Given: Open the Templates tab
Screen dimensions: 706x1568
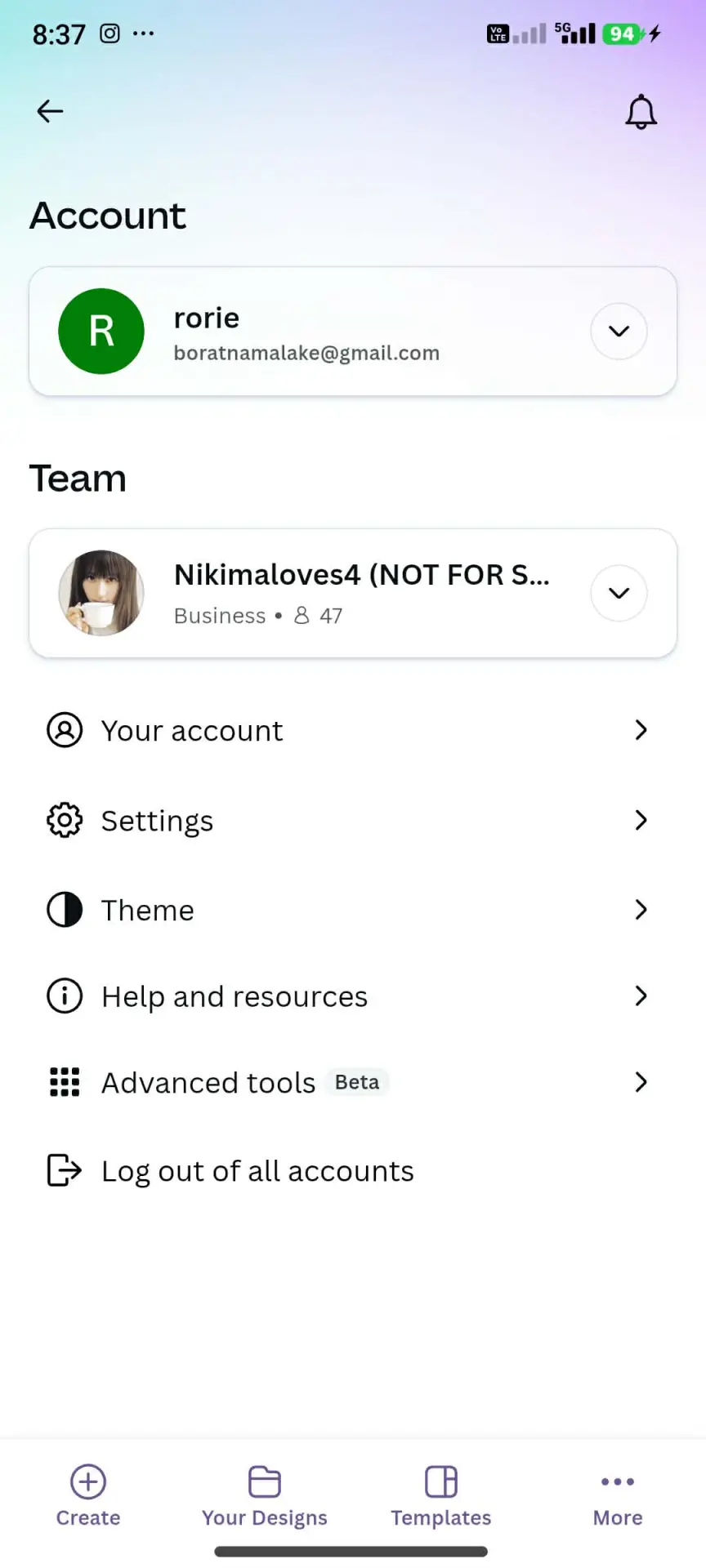Looking at the screenshot, I should pyautogui.click(x=441, y=1496).
